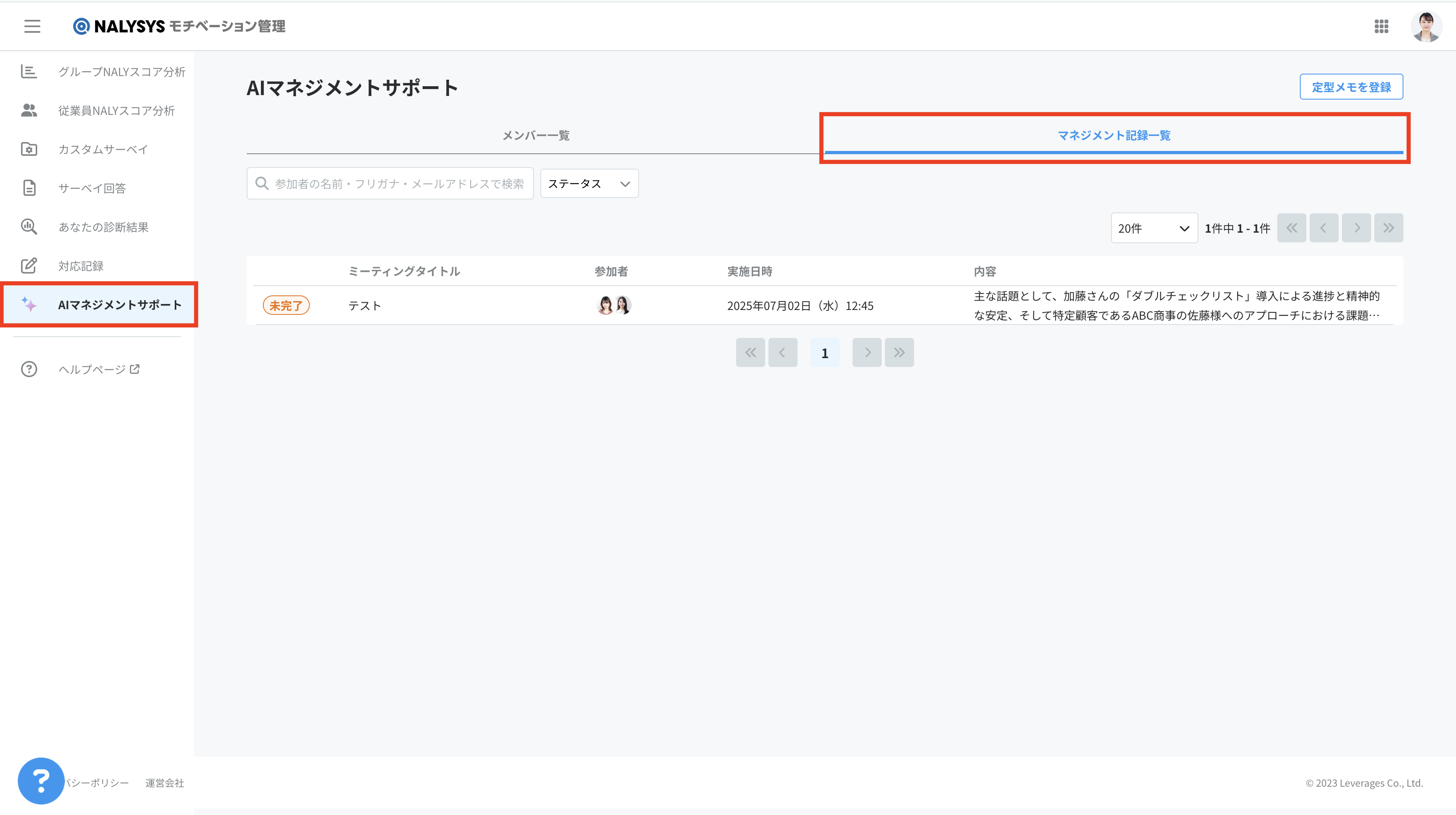Open the user profile avatar
Image resolution: width=1456 pixels, height=815 pixels.
(x=1426, y=26)
